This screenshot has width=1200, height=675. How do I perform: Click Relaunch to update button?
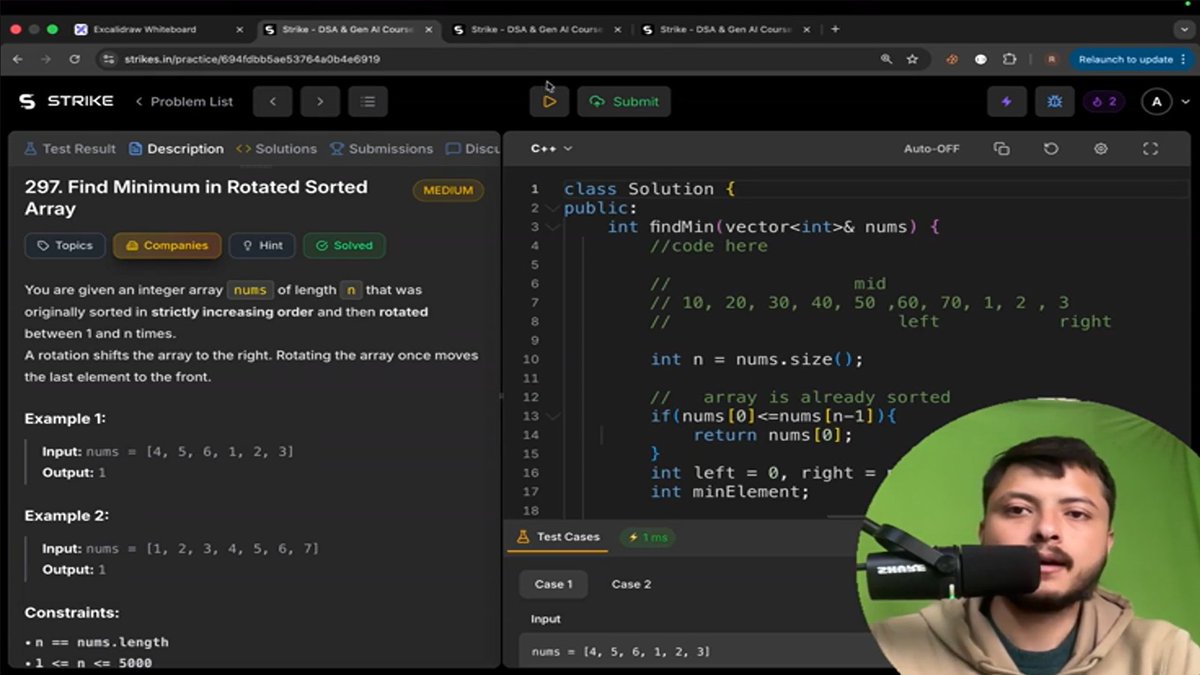(x=1126, y=59)
